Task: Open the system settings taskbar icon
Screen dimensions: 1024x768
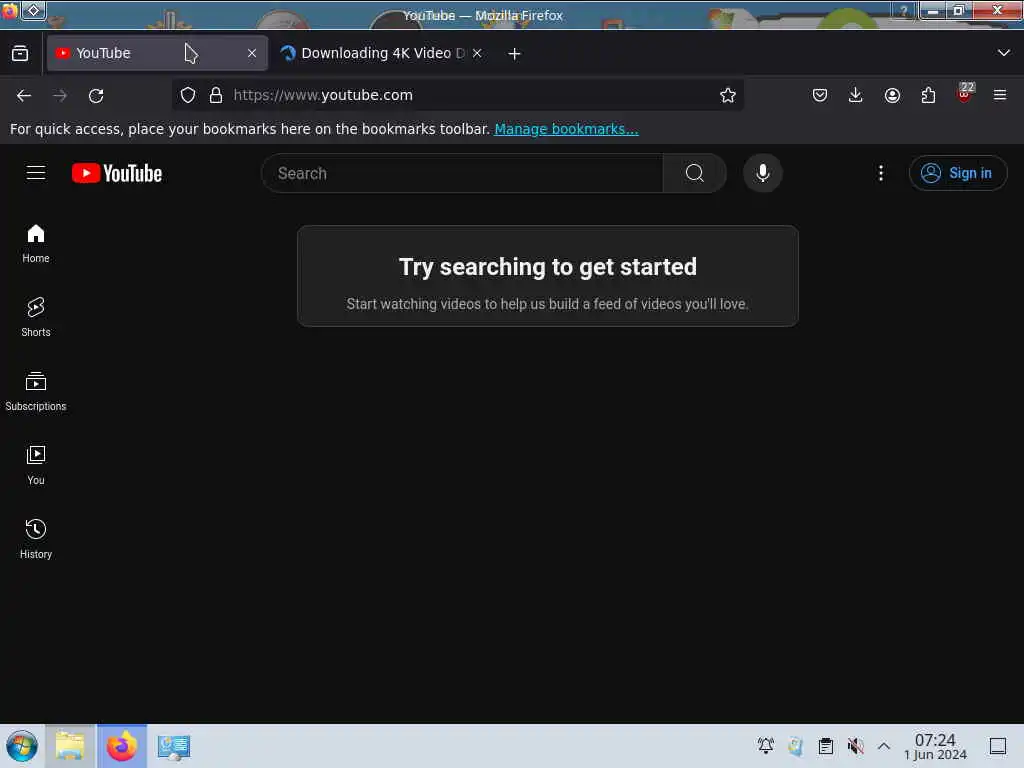Action: (173, 746)
